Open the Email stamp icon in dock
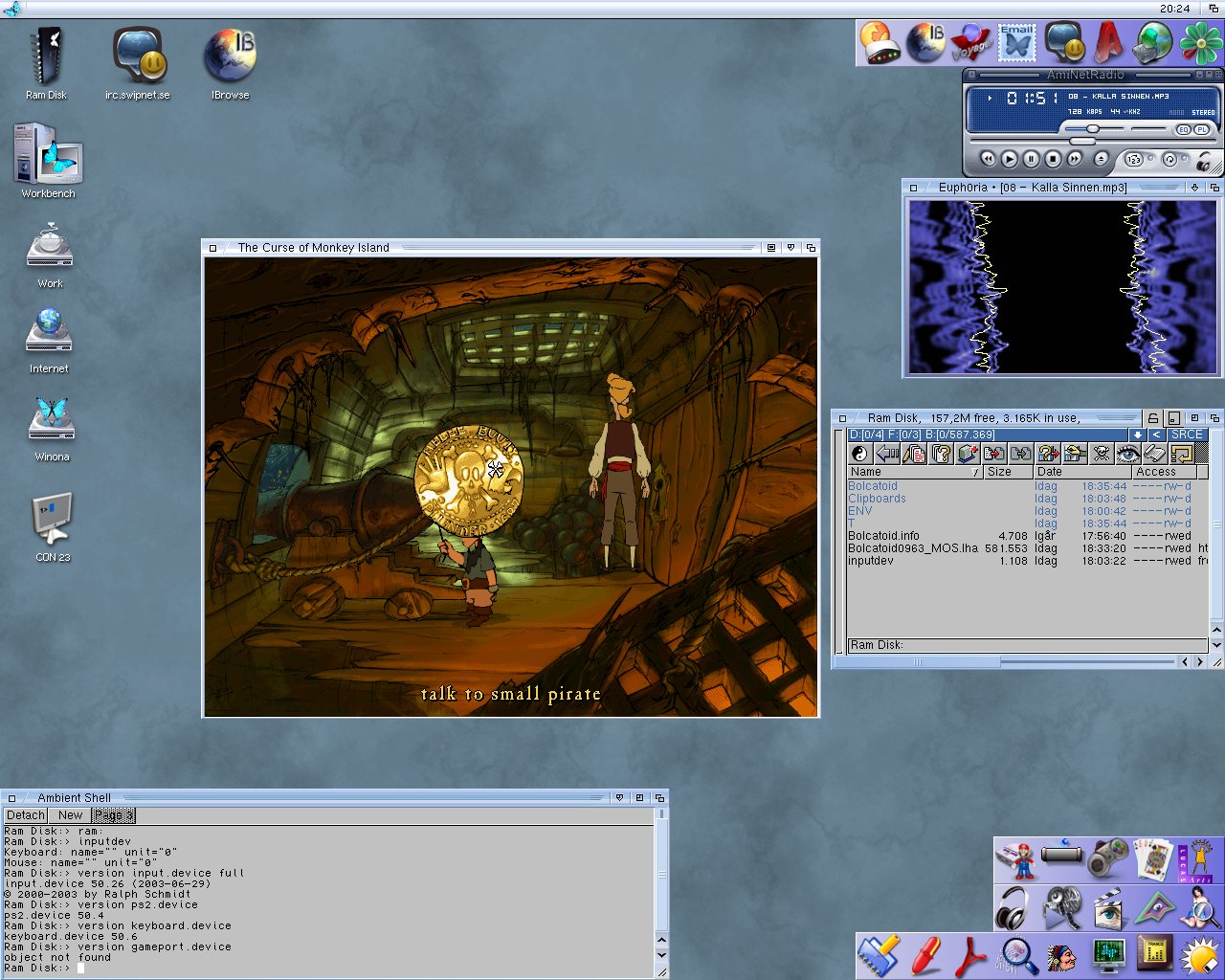Screen dimensions: 1225x980 (x=1017, y=43)
